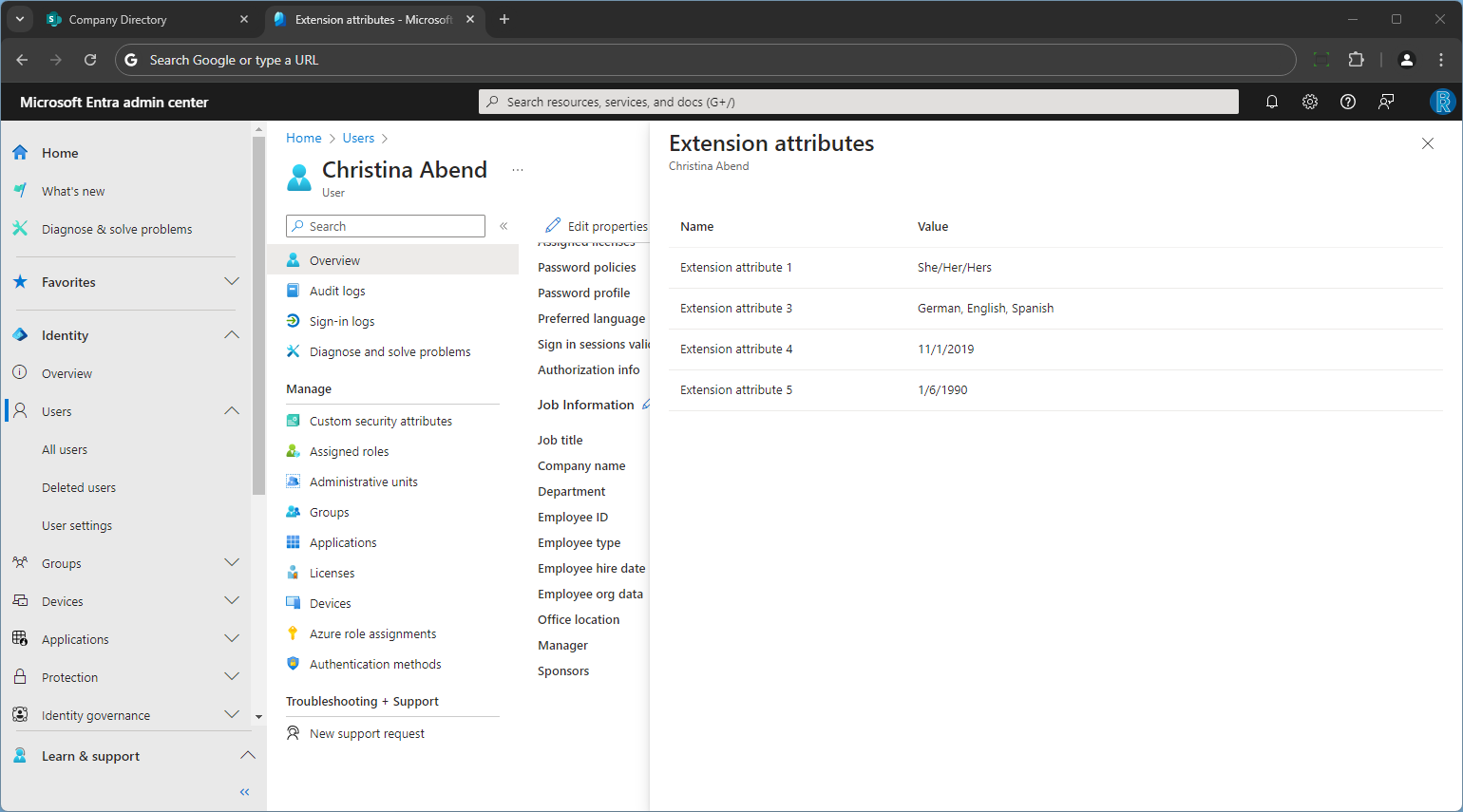
Task: Click the feedback icon in header
Action: (x=1386, y=102)
